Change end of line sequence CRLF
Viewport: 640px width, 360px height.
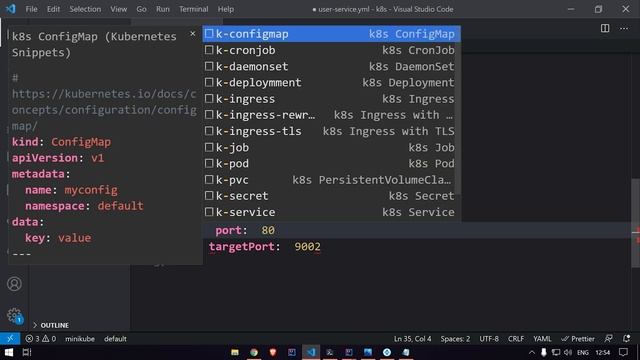coord(516,338)
